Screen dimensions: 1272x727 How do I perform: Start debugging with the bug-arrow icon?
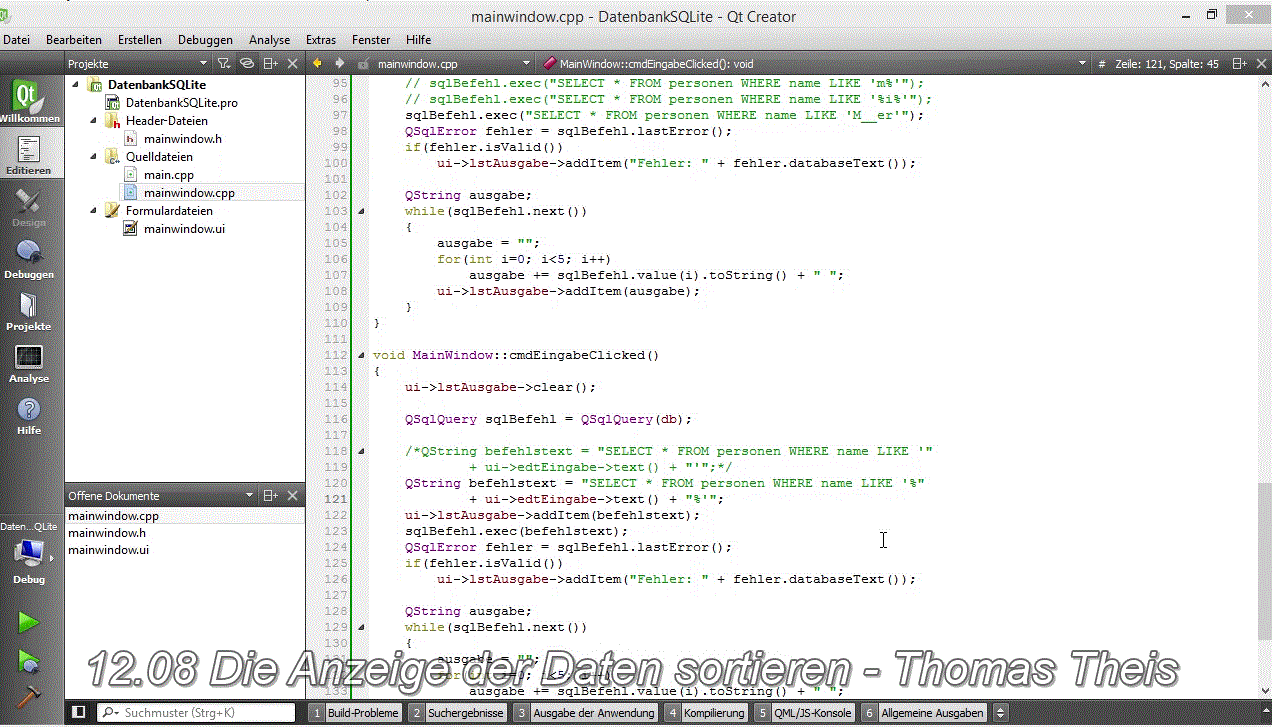(x=28, y=661)
